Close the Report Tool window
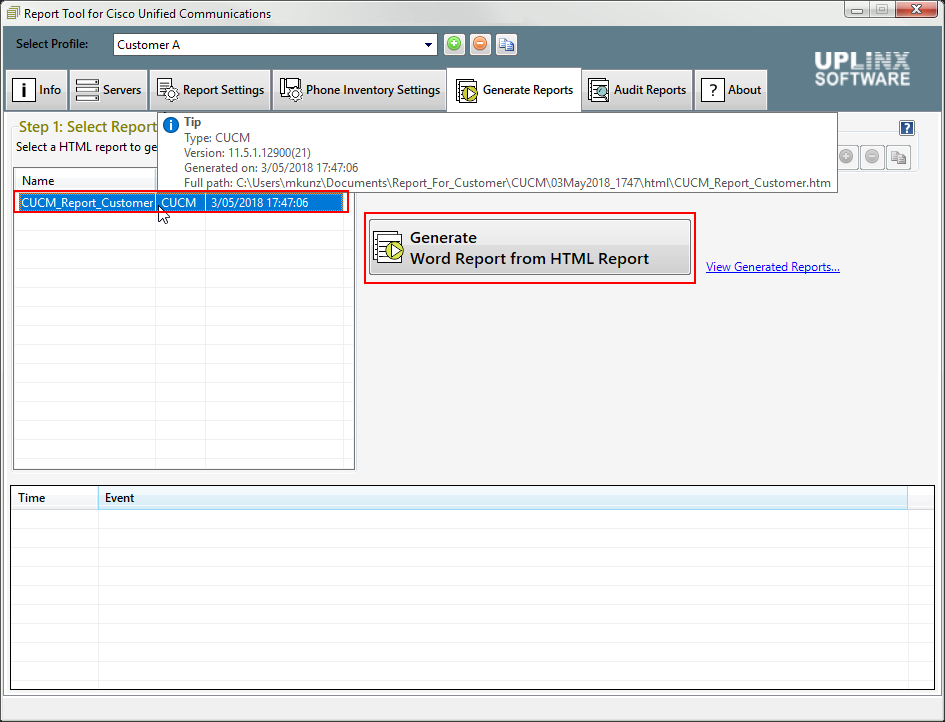The width and height of the screenshot is (945, 722). [x=916, y=10]
